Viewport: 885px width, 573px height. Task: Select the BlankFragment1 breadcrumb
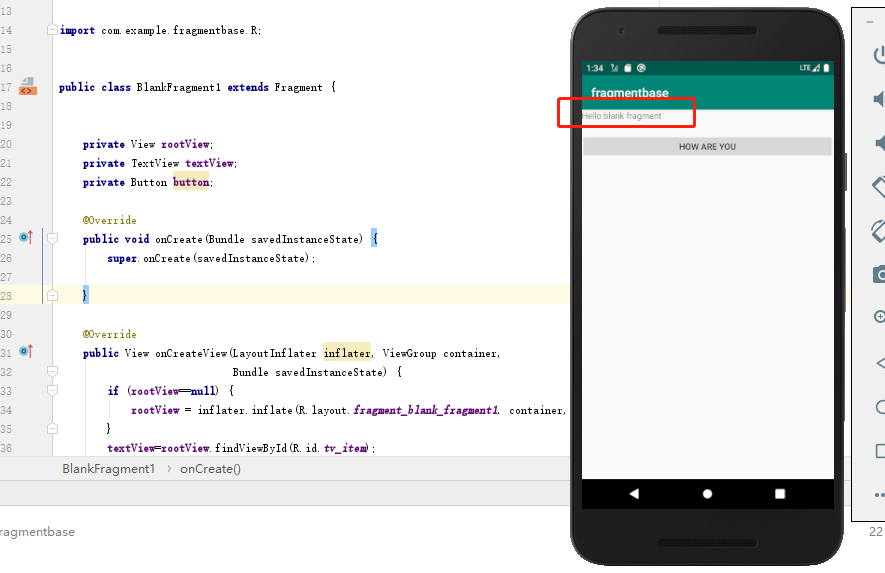pos(108,469)
